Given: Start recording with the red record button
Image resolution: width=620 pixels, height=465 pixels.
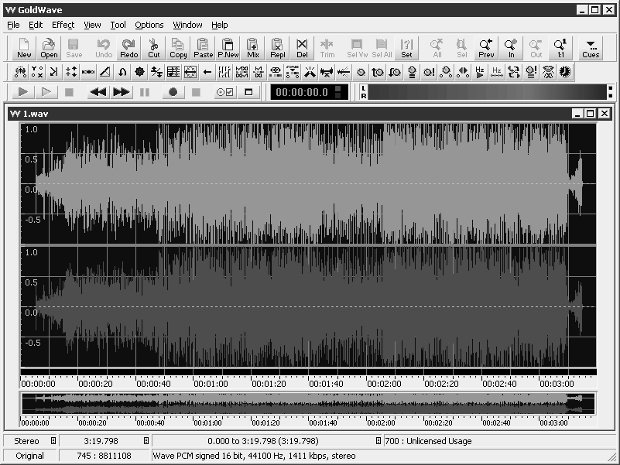Looking at the screenshot, I should 173,92.
